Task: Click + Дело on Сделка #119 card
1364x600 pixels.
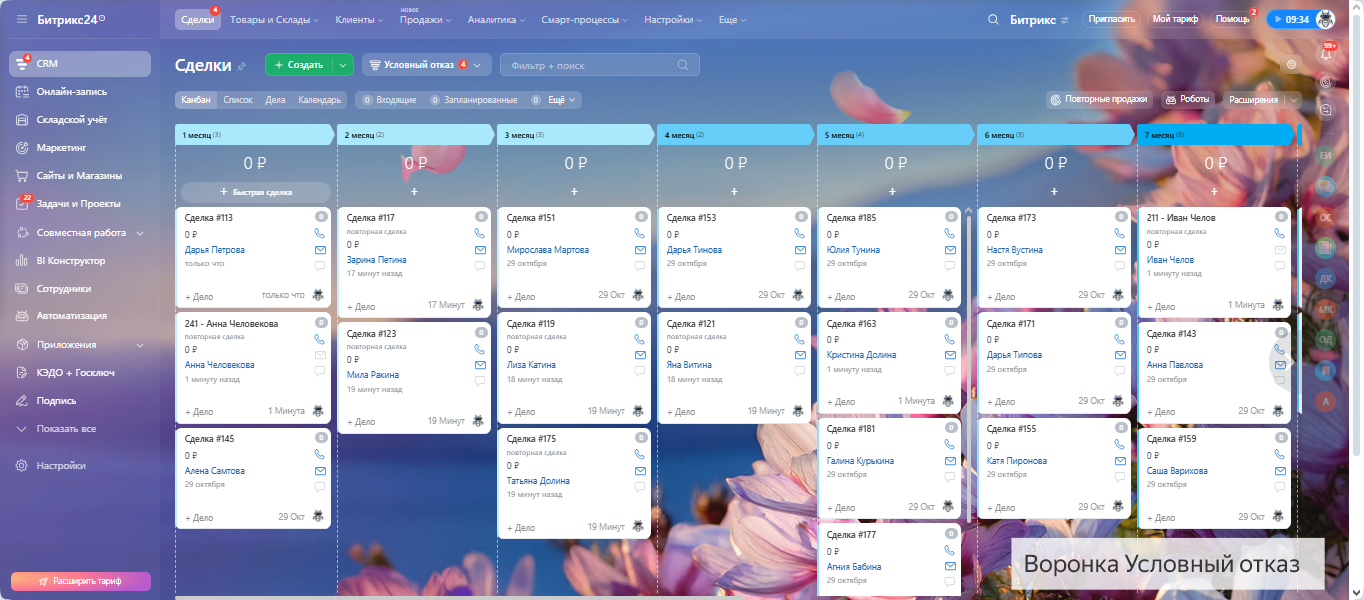Action: point(521,411)
